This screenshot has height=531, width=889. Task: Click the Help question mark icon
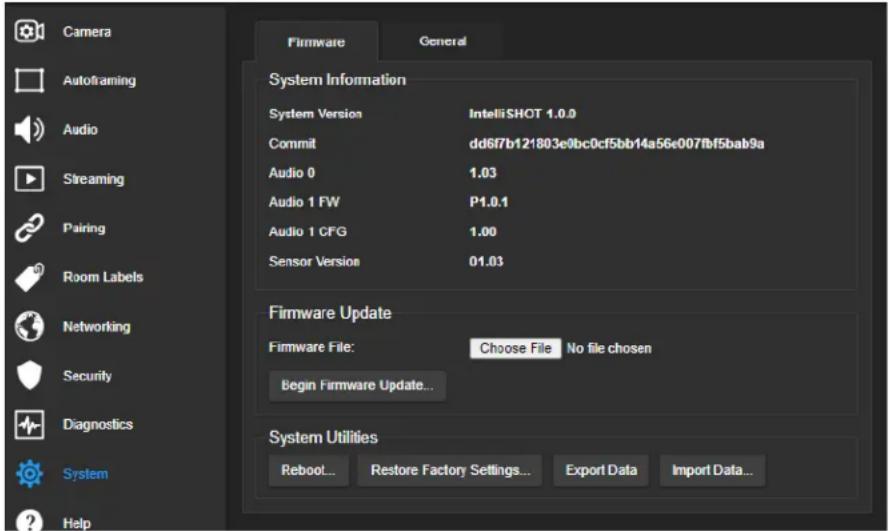click(29, 520)
